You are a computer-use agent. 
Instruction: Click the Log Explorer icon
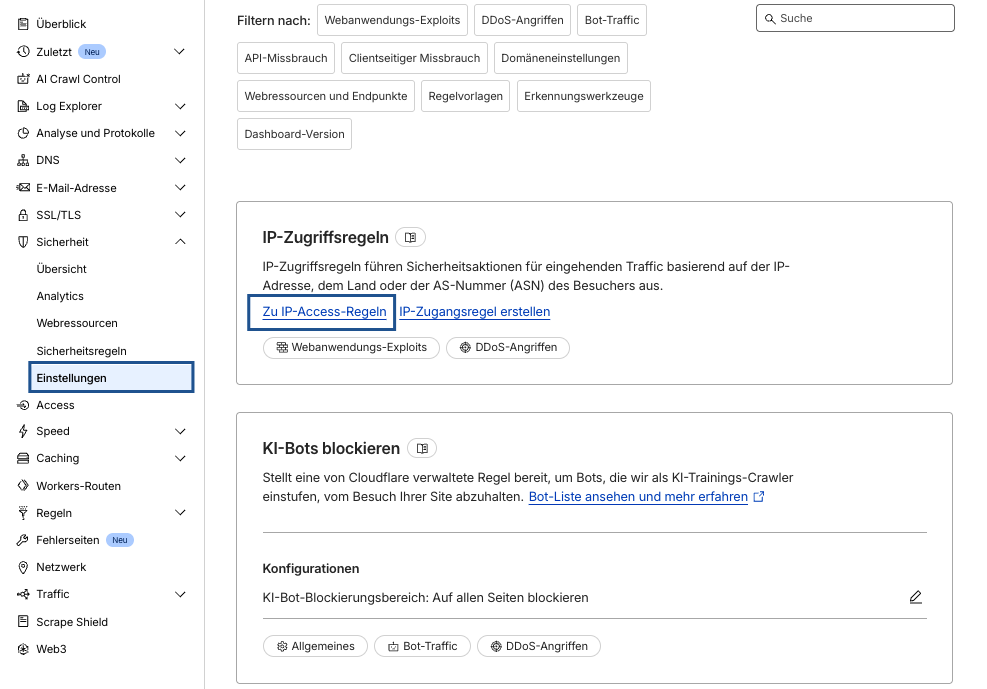[x=23, y=106]
